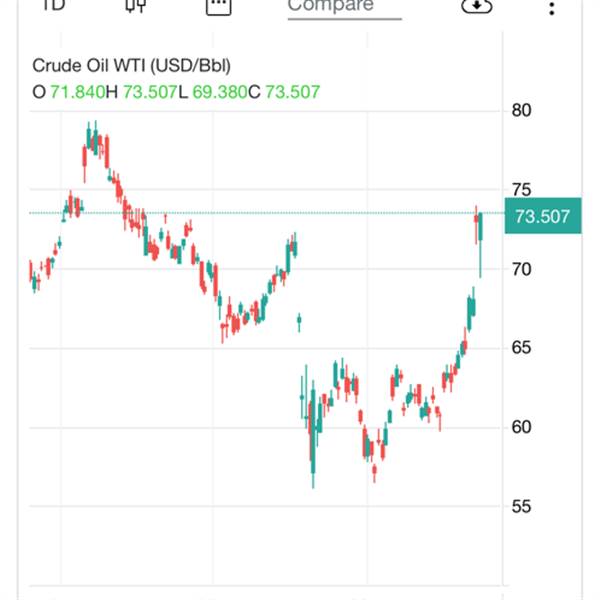This screenshot has height=600, width=600.
Task: Click the 65 price axis label
Action: point(522,348)
